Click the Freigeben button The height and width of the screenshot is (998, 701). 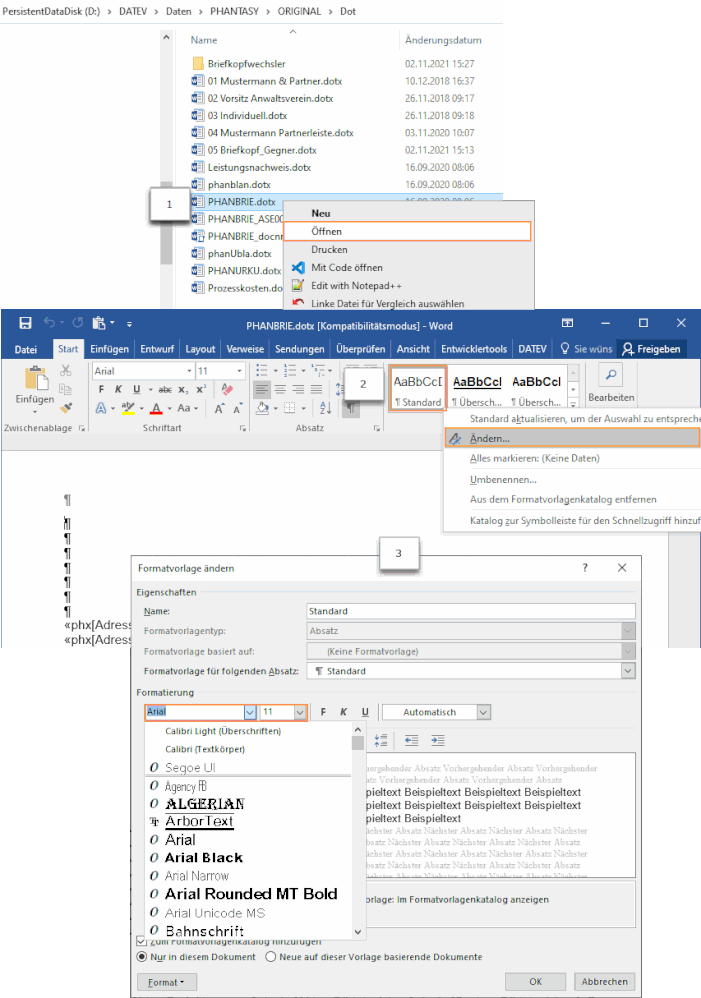(651, 349)
